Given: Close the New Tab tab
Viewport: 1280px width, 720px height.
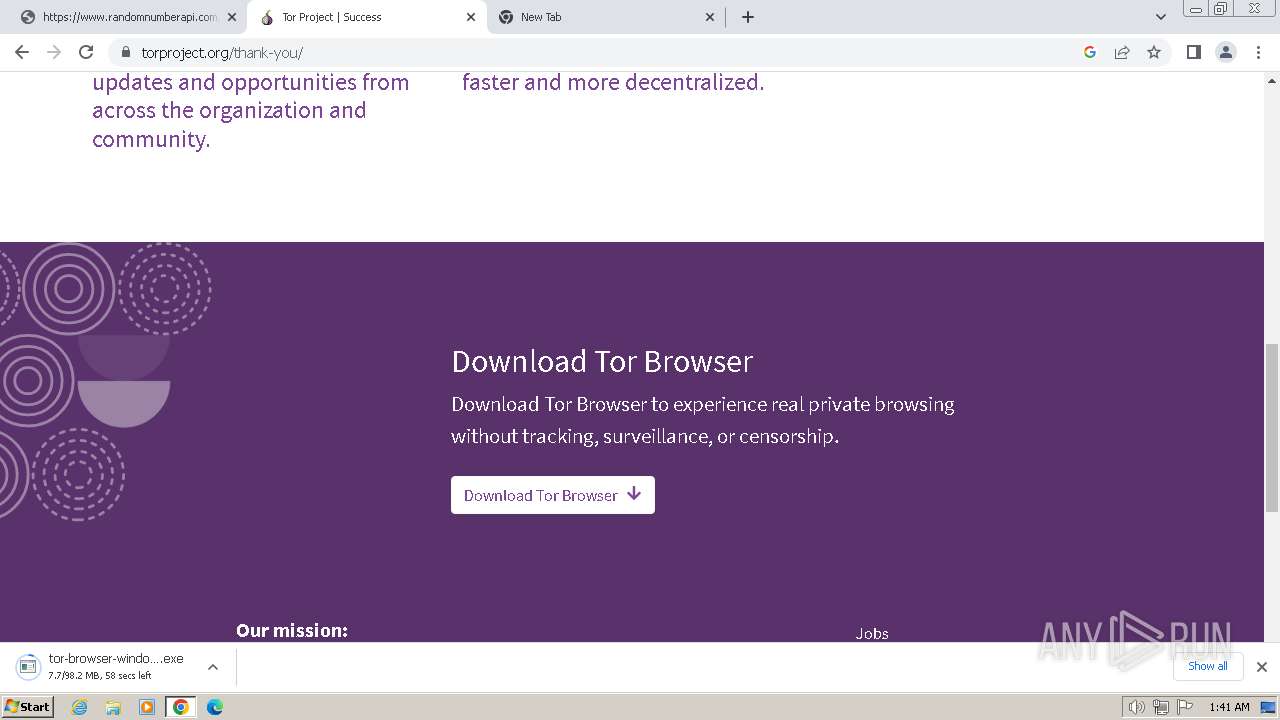Looking at the screenshot, I should (x=710, y=17).
